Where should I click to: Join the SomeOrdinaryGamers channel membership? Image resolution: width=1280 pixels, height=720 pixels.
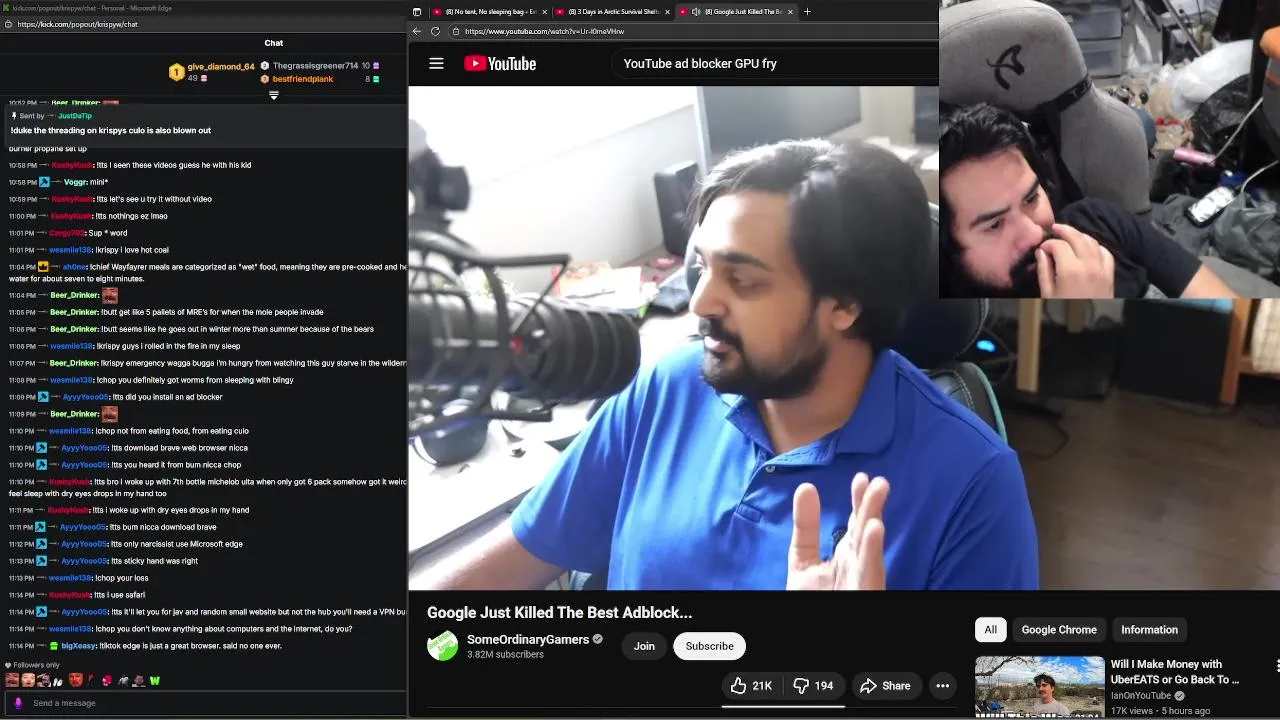tap(644, 646)
